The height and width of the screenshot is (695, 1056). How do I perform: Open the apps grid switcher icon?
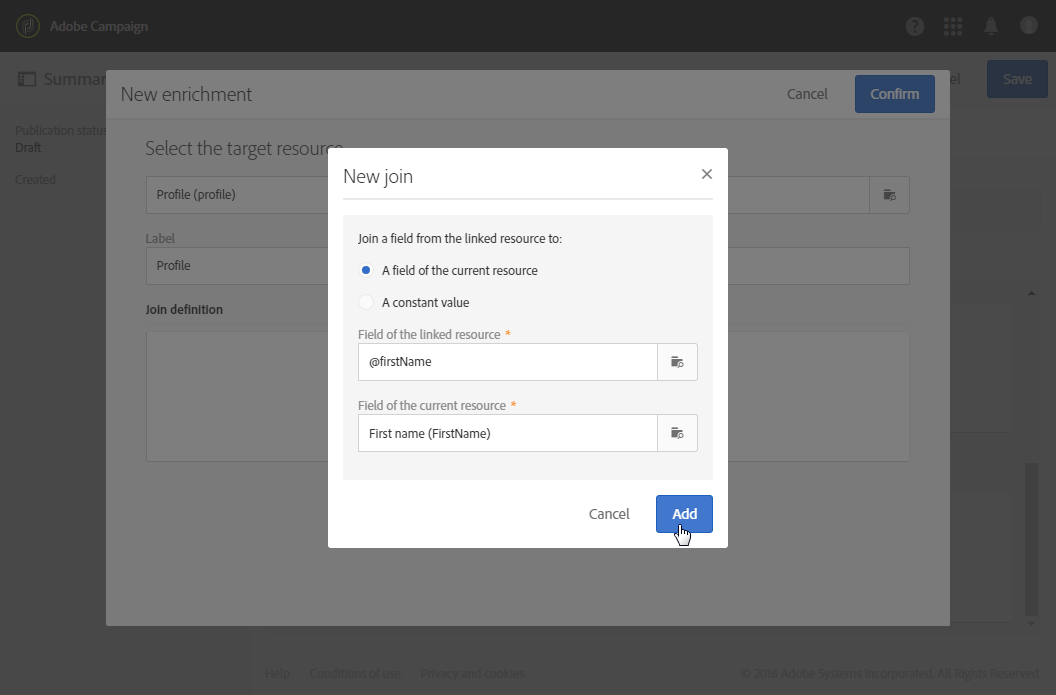tap(953, 26)
